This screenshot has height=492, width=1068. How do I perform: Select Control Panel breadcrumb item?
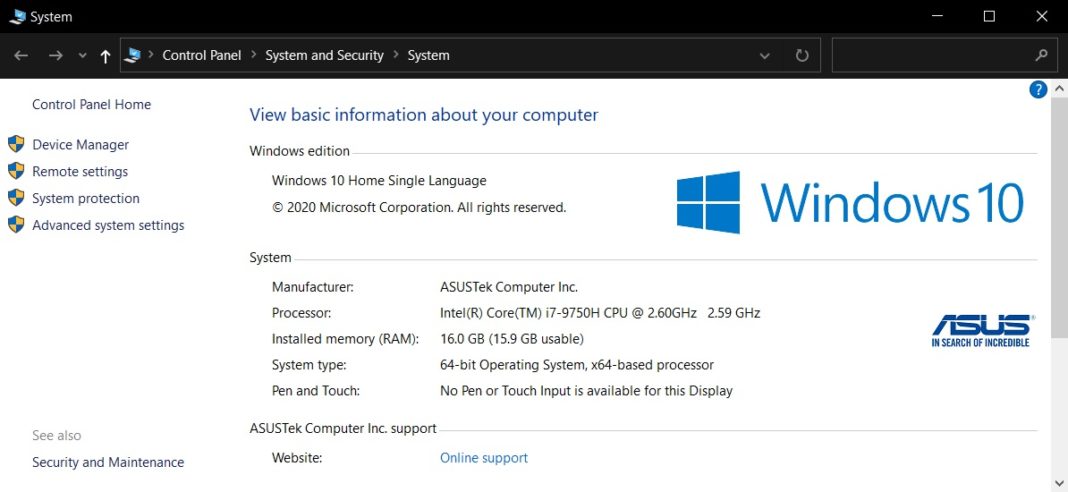[x=202, y=56]
